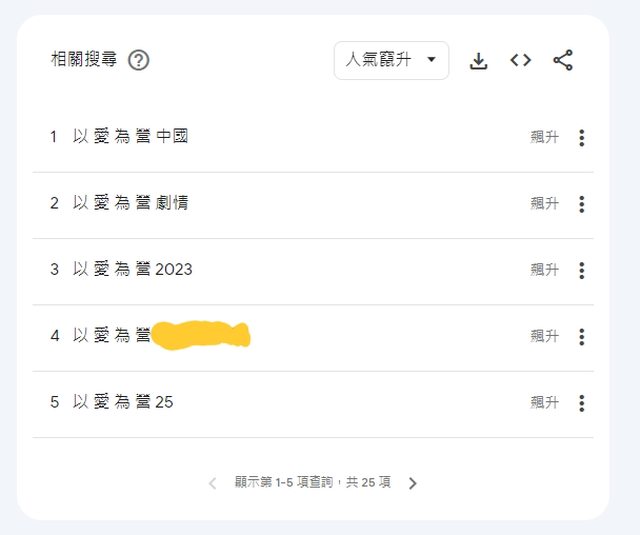Open the 以愛為營 中國 query
Image resolution: width=640 pixels, height=535 pixels.
click(130, 137)
